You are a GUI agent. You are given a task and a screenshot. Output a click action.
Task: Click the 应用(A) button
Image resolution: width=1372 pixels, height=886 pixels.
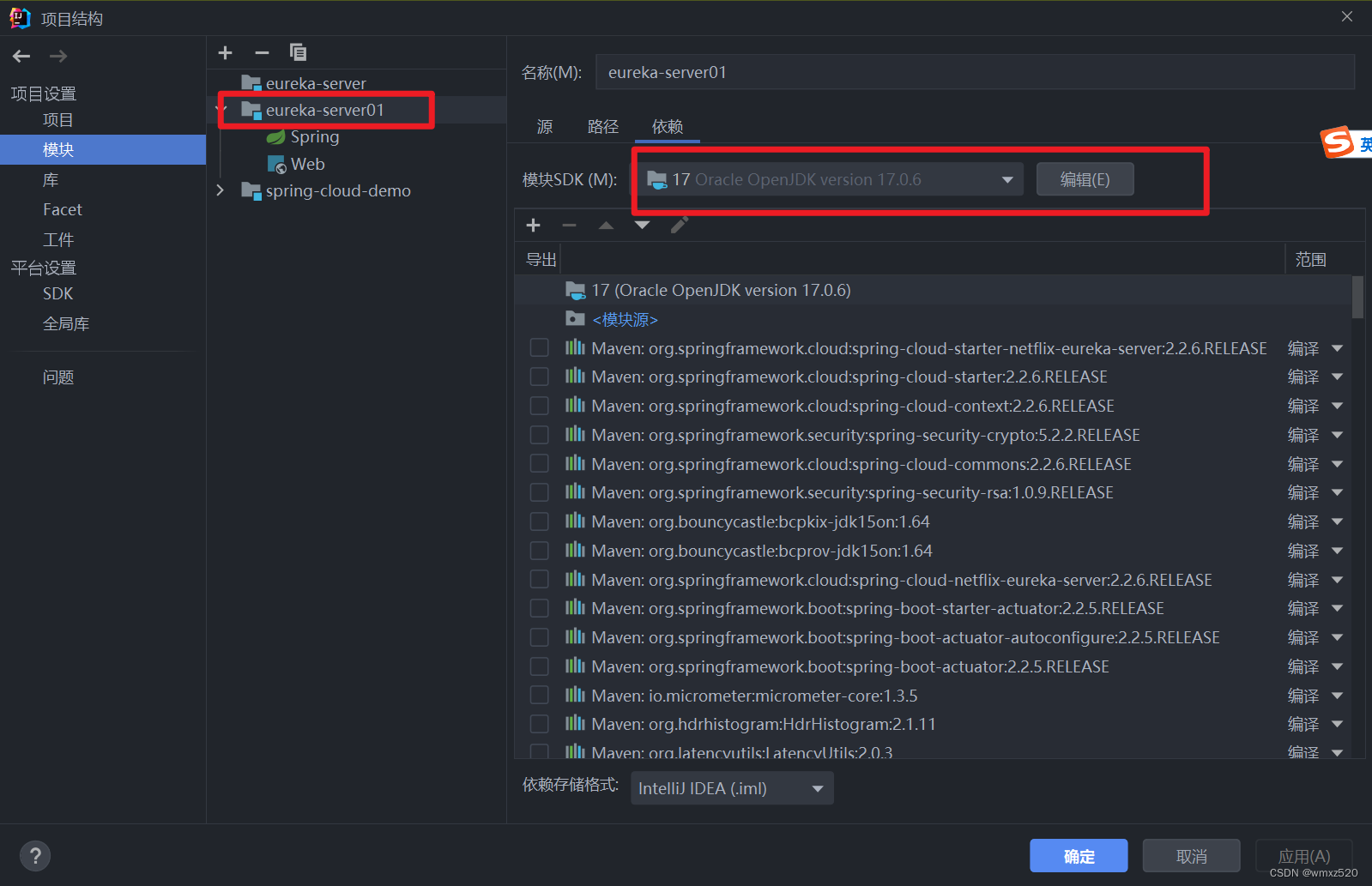pyautogui.click(x=1303, y=856)
